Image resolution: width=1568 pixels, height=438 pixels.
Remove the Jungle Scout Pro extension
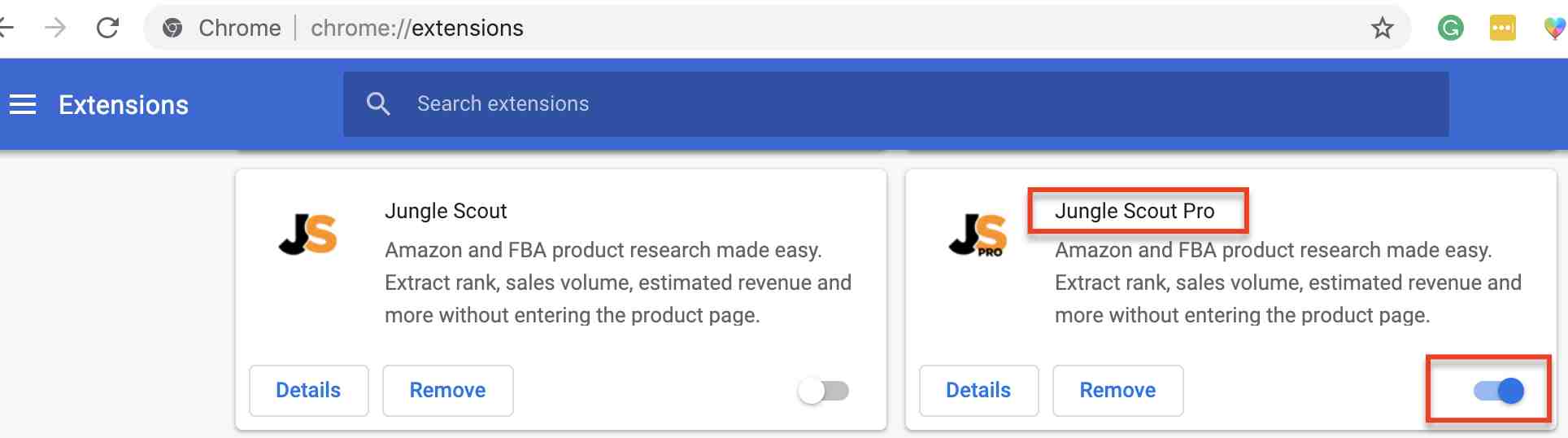(x=1117, y=391)
